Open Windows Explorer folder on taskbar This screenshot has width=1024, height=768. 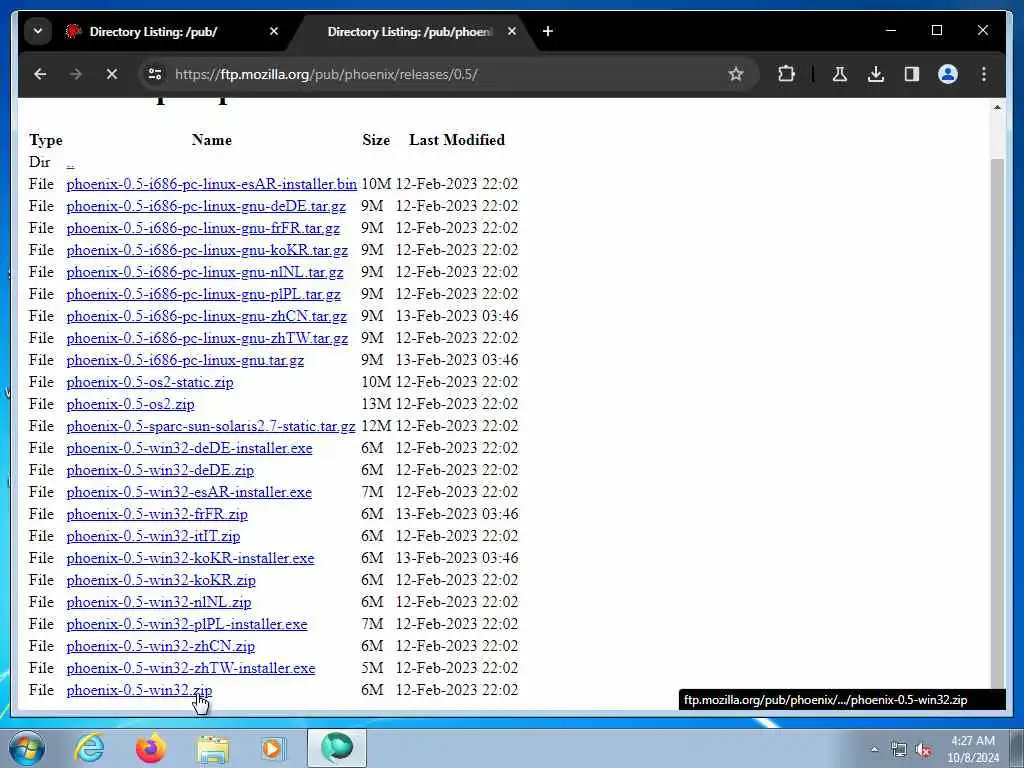pyautogui.click(x=213, y=748)
